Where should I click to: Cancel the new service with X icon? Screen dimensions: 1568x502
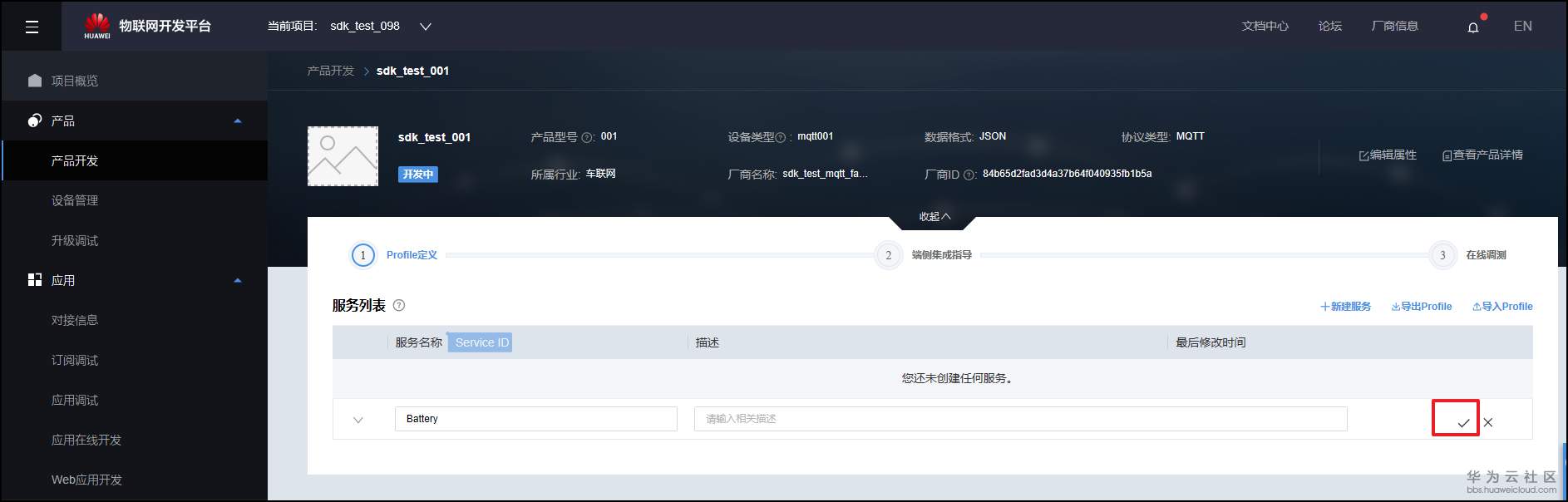pos(1488,422)
